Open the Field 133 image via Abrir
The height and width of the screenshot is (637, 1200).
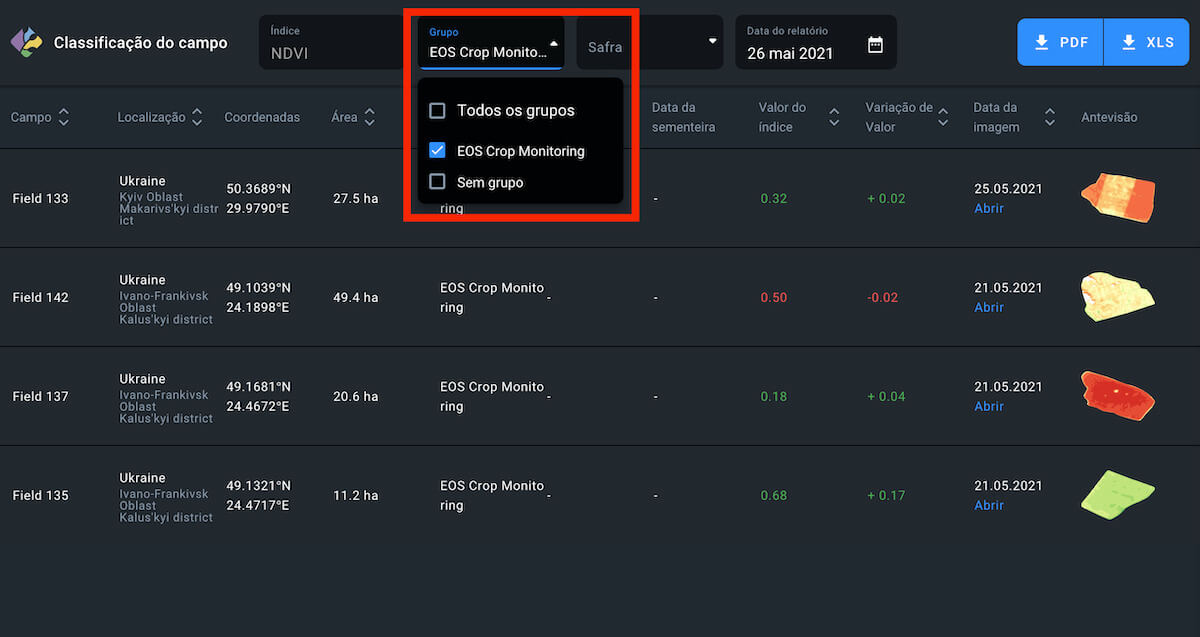989,209
